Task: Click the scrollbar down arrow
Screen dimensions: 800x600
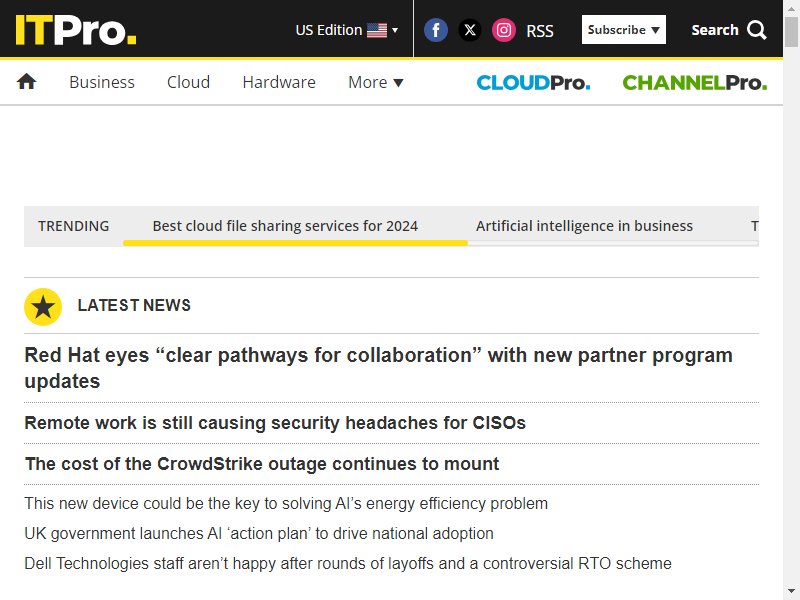Action: [x=791, y=592]
